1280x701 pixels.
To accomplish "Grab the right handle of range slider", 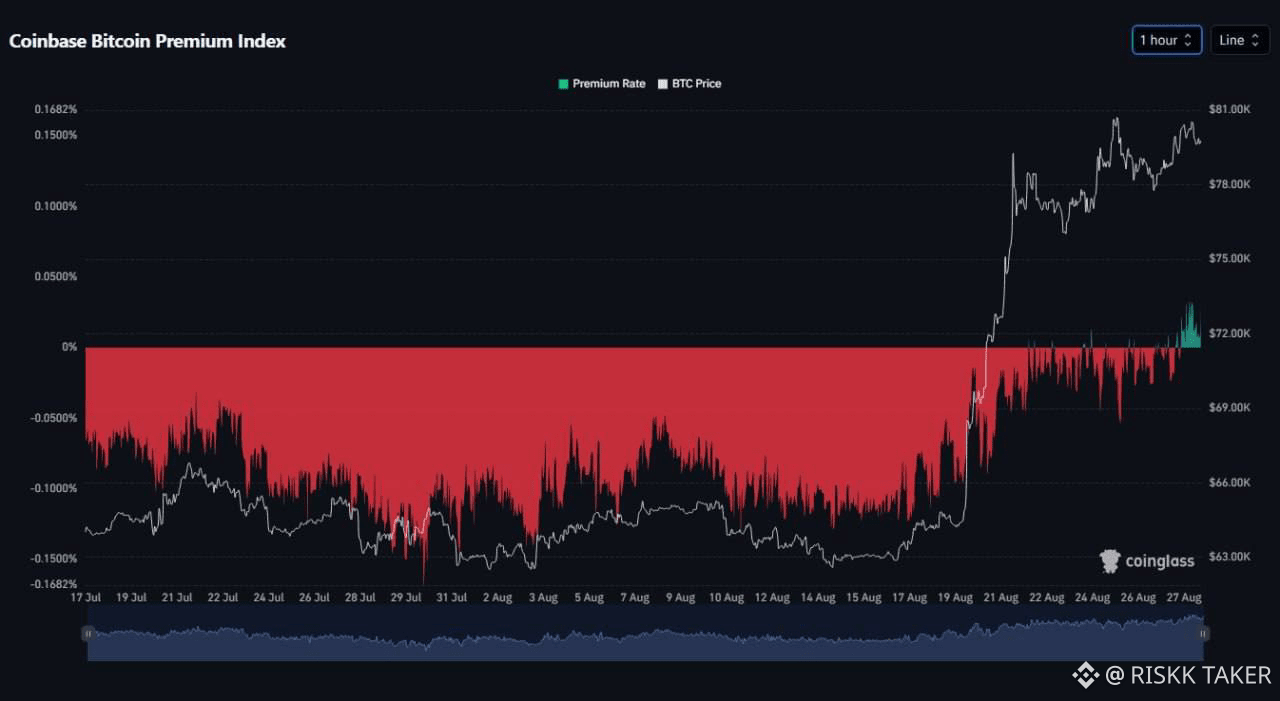I will tap(1203, 633).
